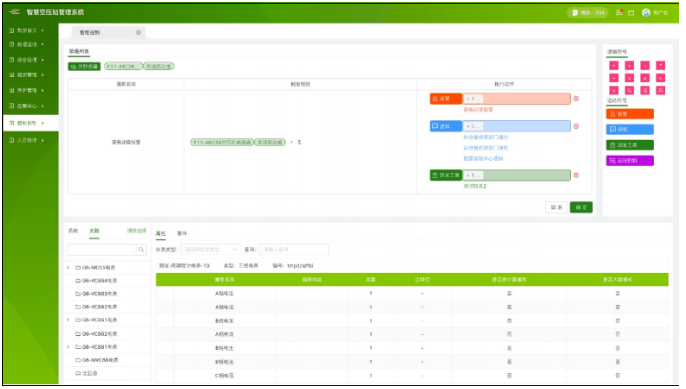
Task: Focus the 查询 search input field
Action: pyautogui.click(x=294, y=249)
